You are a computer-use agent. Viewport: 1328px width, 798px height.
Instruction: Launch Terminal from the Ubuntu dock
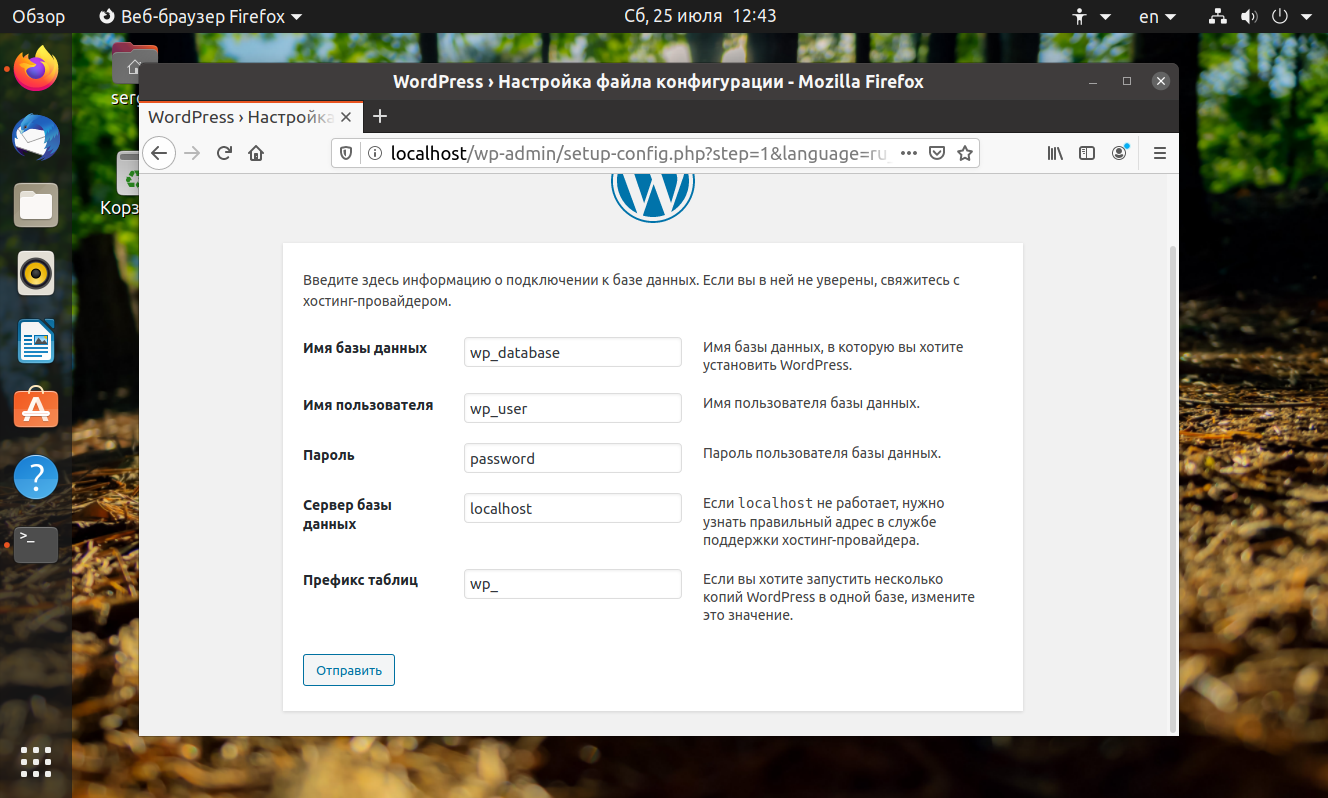tap(36, 544)
